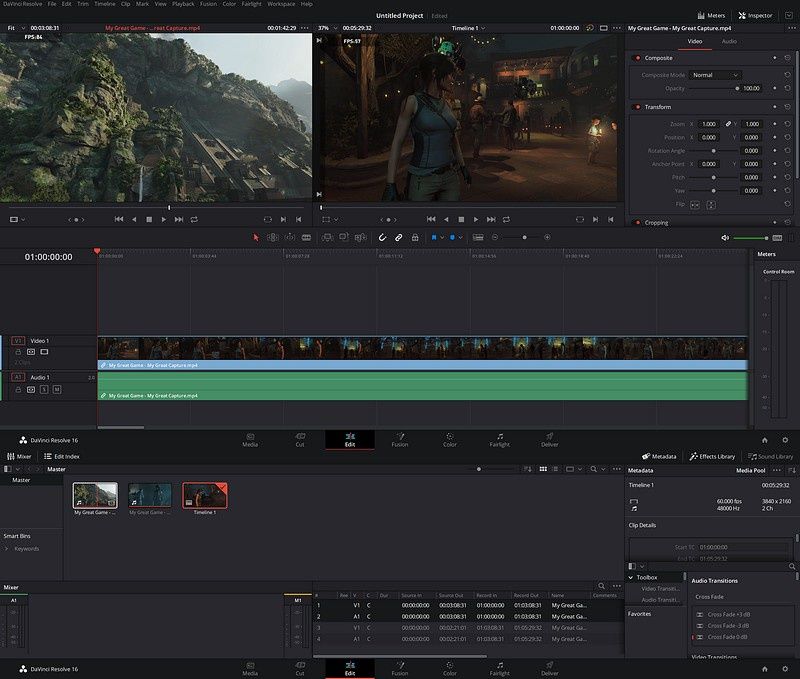This screenshot has width=800, height=679.
Task: Collapse the Toolbox tree item
Action: pos(631,577)
